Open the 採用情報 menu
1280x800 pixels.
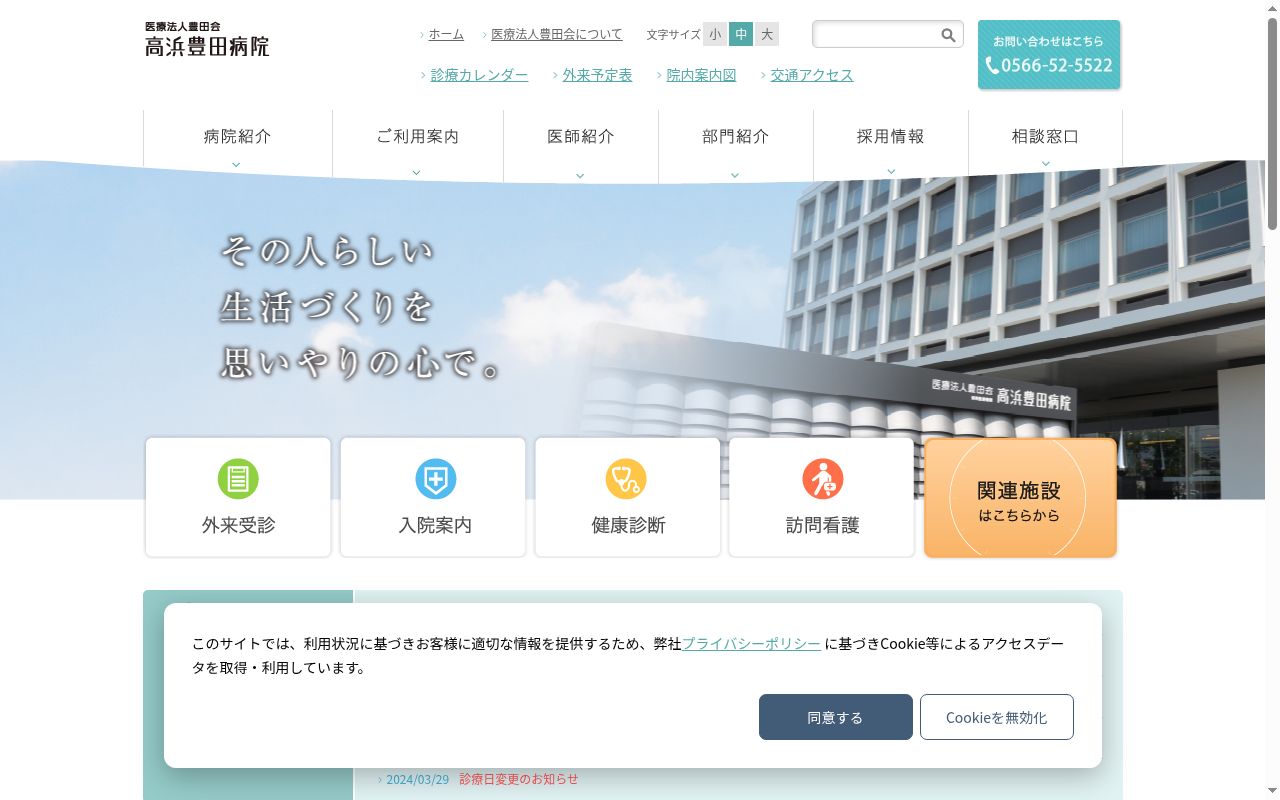(891, 137)
